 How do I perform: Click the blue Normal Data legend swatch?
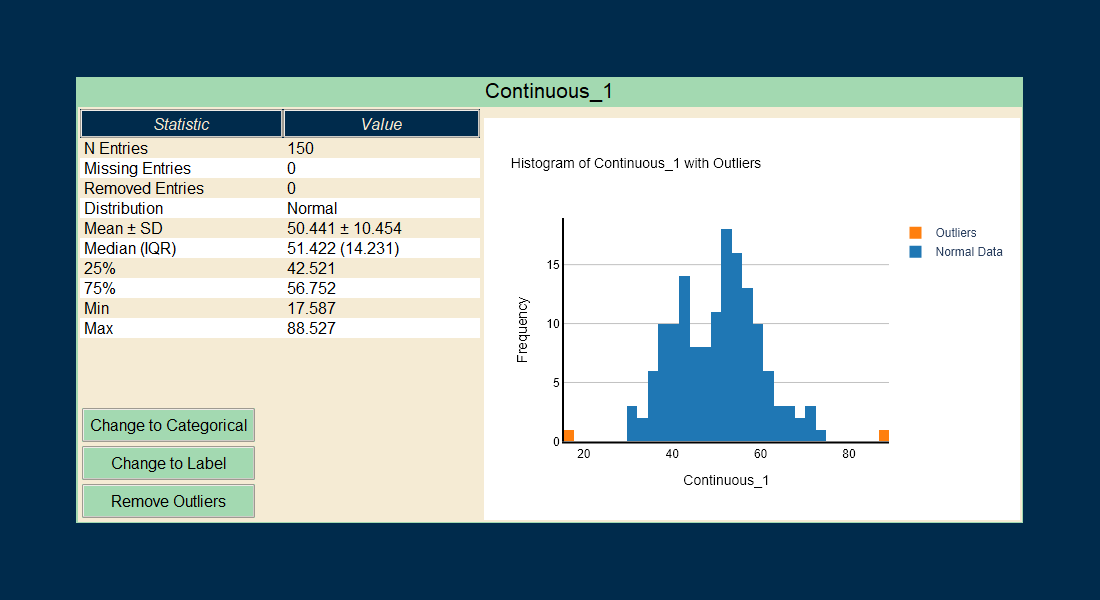point(915,252)
